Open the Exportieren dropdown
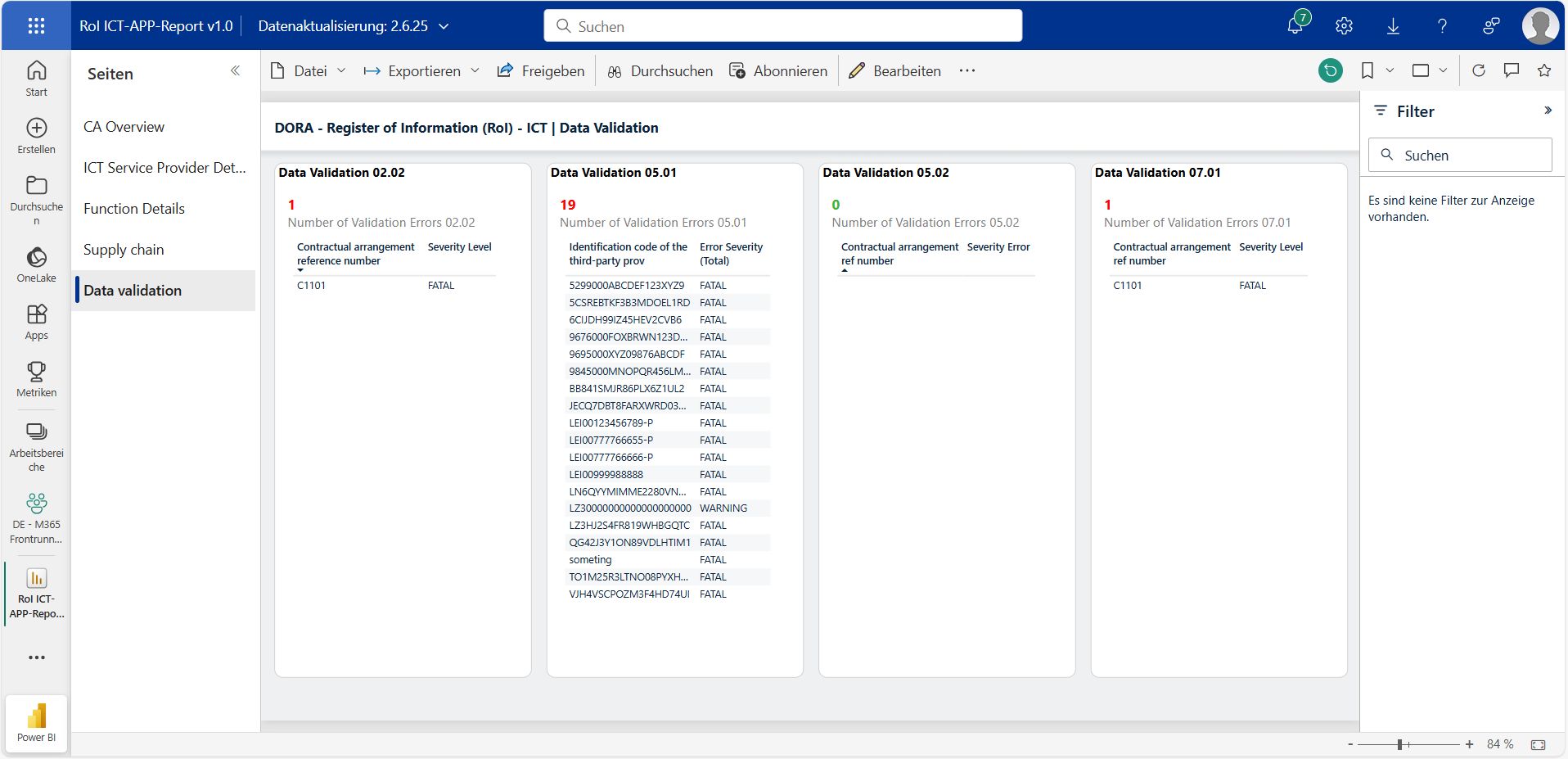This screenshot has height=759, width=1568. (x=421, y=71)
